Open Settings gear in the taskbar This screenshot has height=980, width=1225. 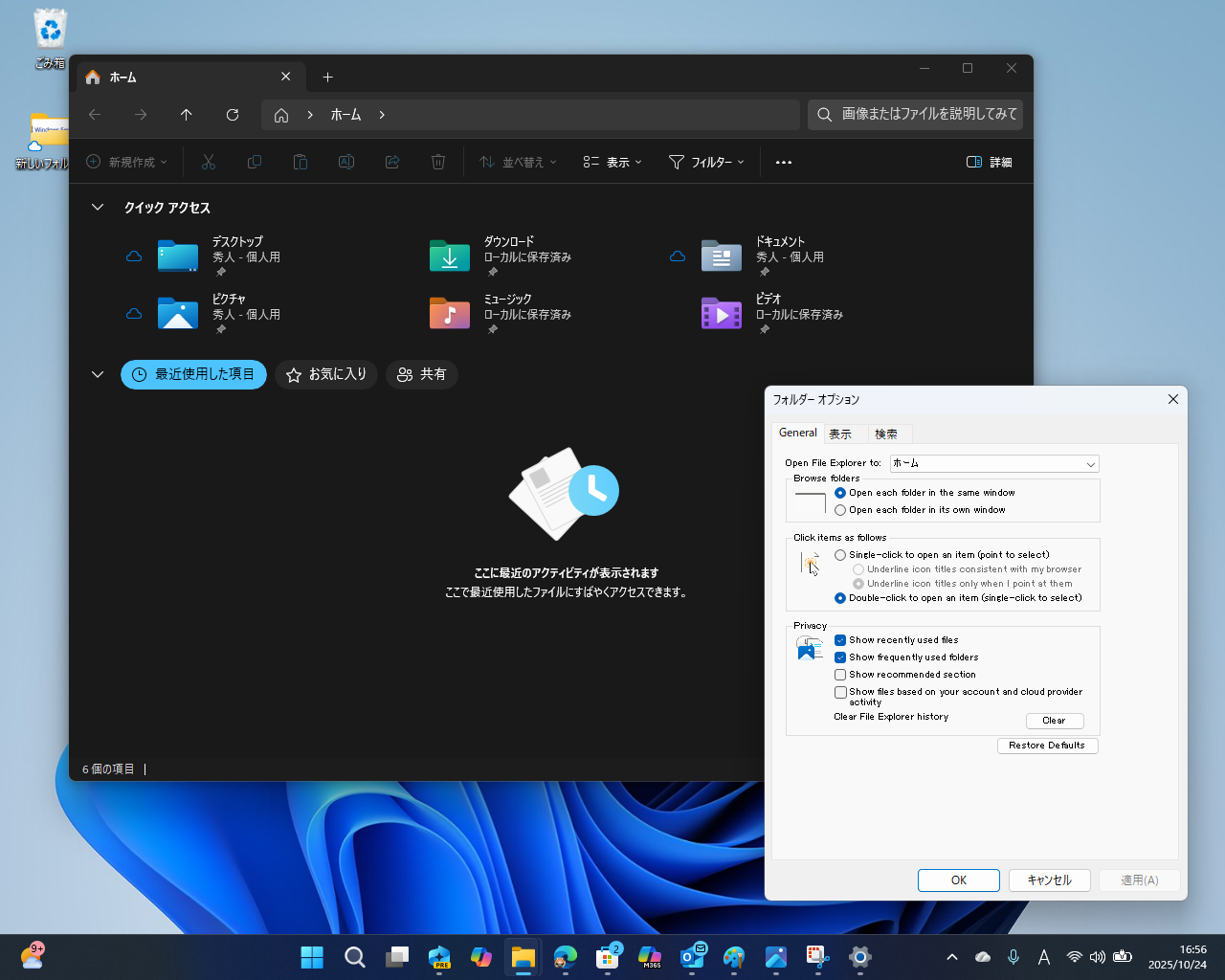pyautogui.click(x=860, y=957)
